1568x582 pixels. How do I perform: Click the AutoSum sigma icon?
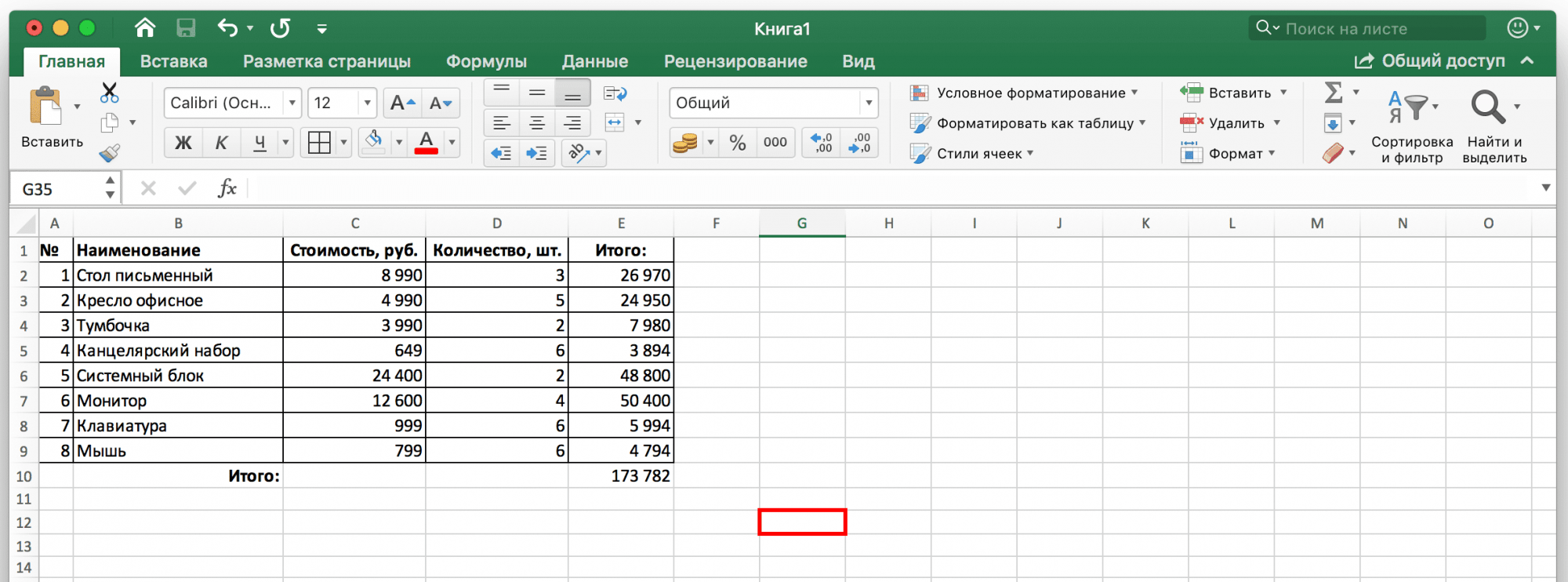tap(1333, 93)
